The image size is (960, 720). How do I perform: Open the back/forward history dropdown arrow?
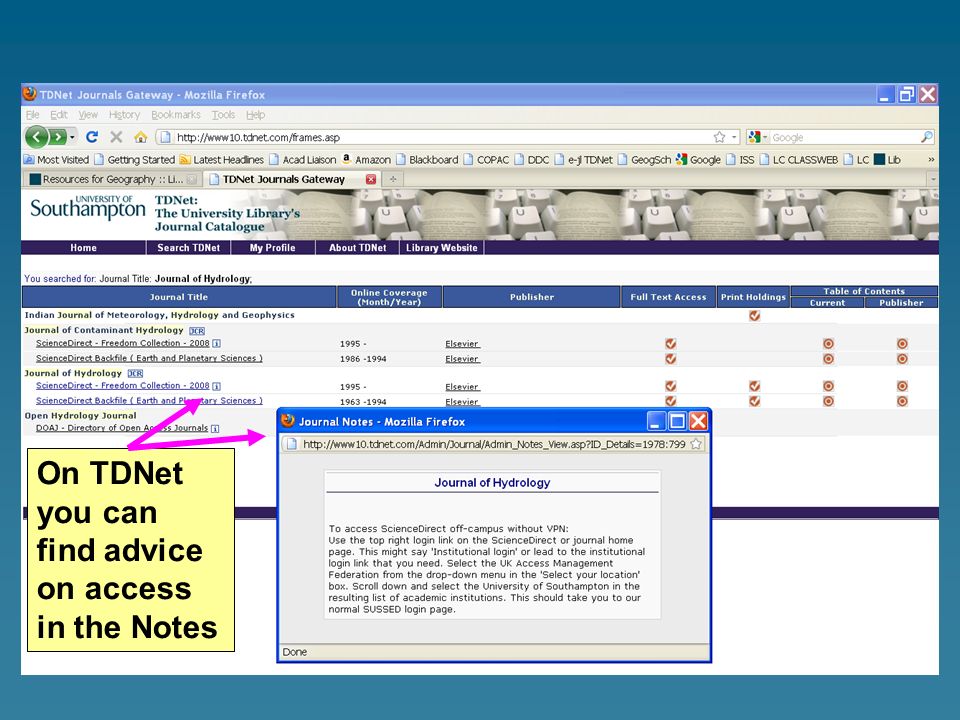[72, 137]
